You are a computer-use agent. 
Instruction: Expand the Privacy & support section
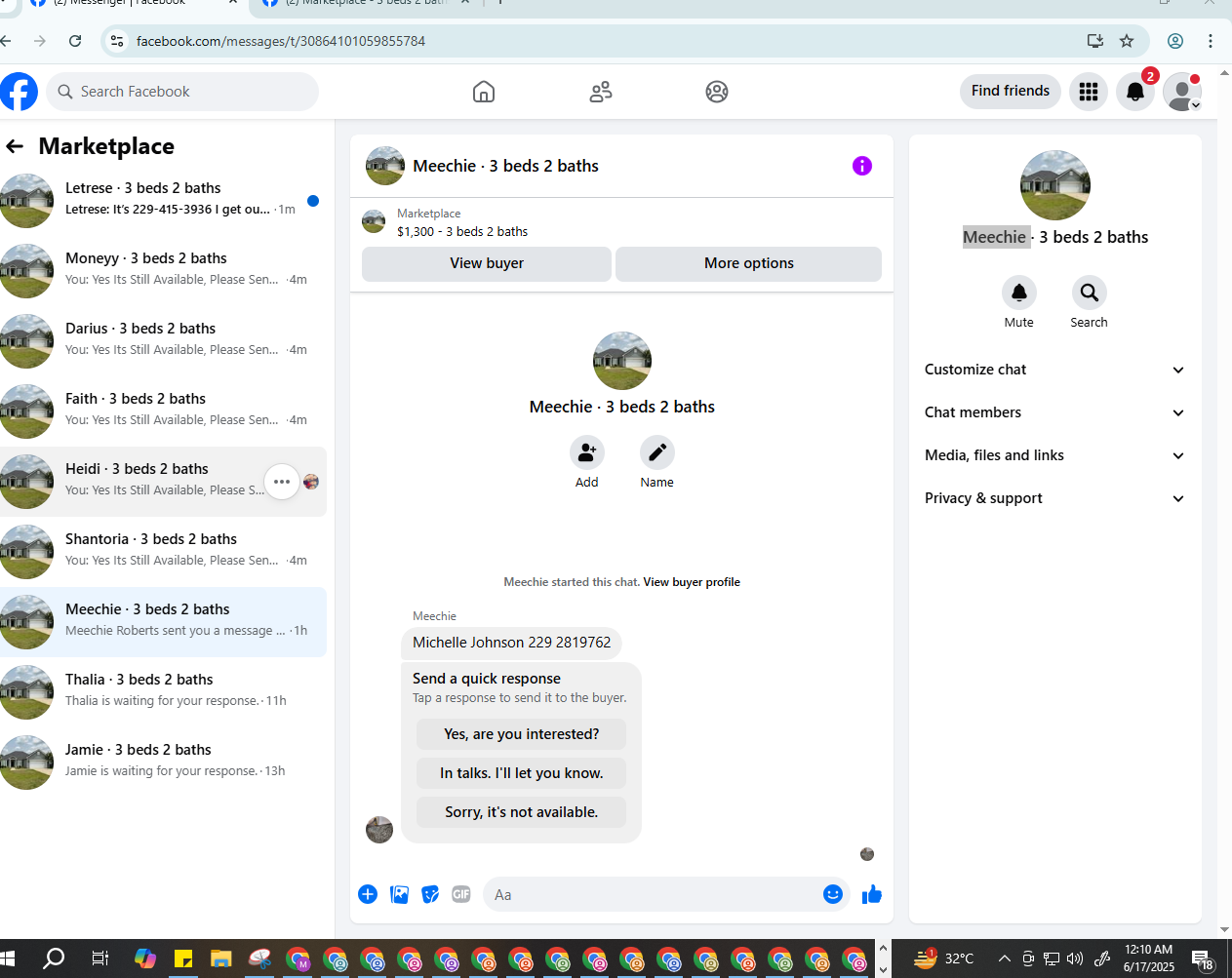1054,498
